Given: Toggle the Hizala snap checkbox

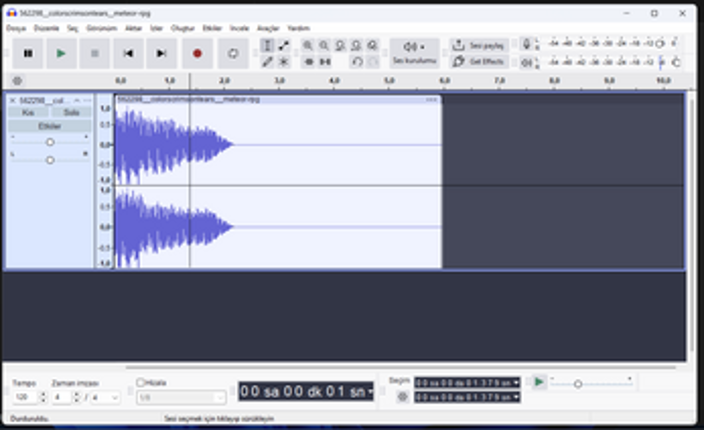Looking at the screenshot, I should click(x=141, y=382).
